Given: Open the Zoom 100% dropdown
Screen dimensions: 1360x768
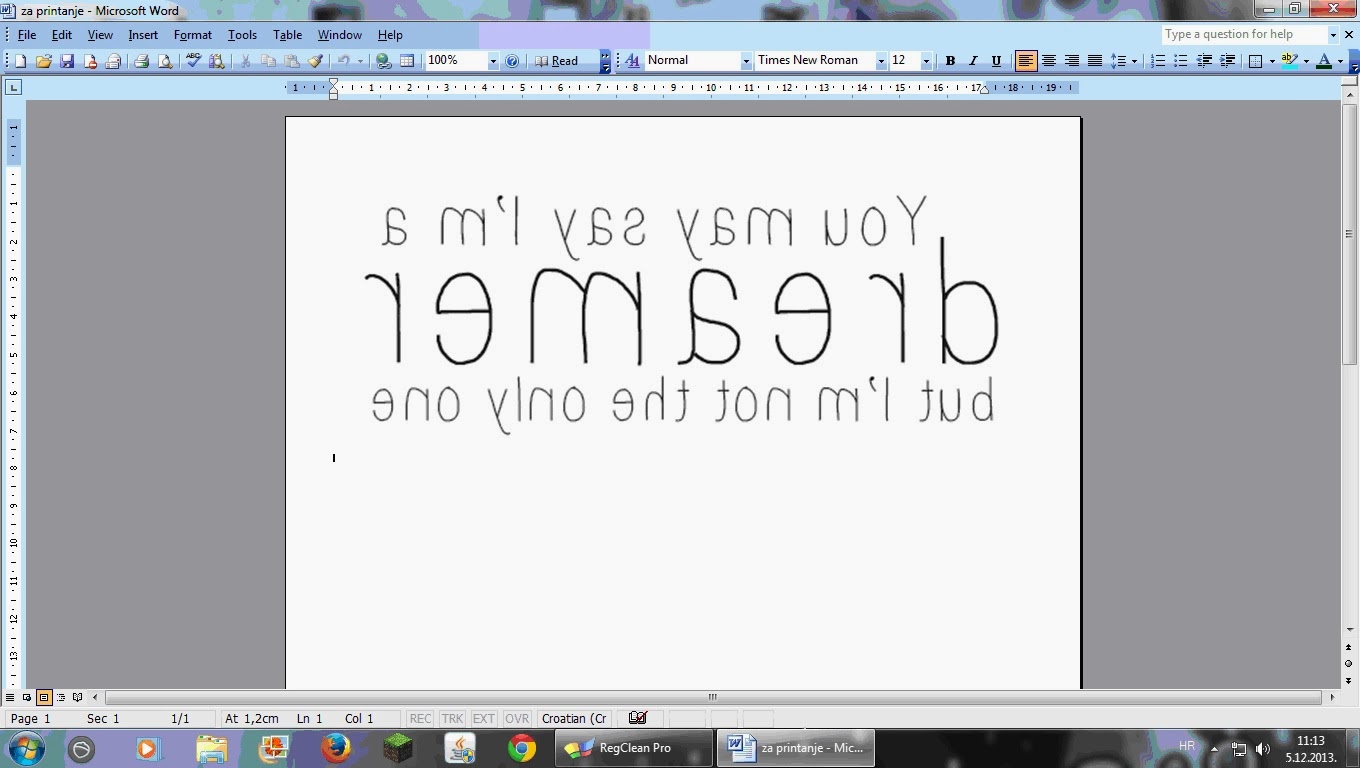Looking at the screenshot, I should click(493, 61).
